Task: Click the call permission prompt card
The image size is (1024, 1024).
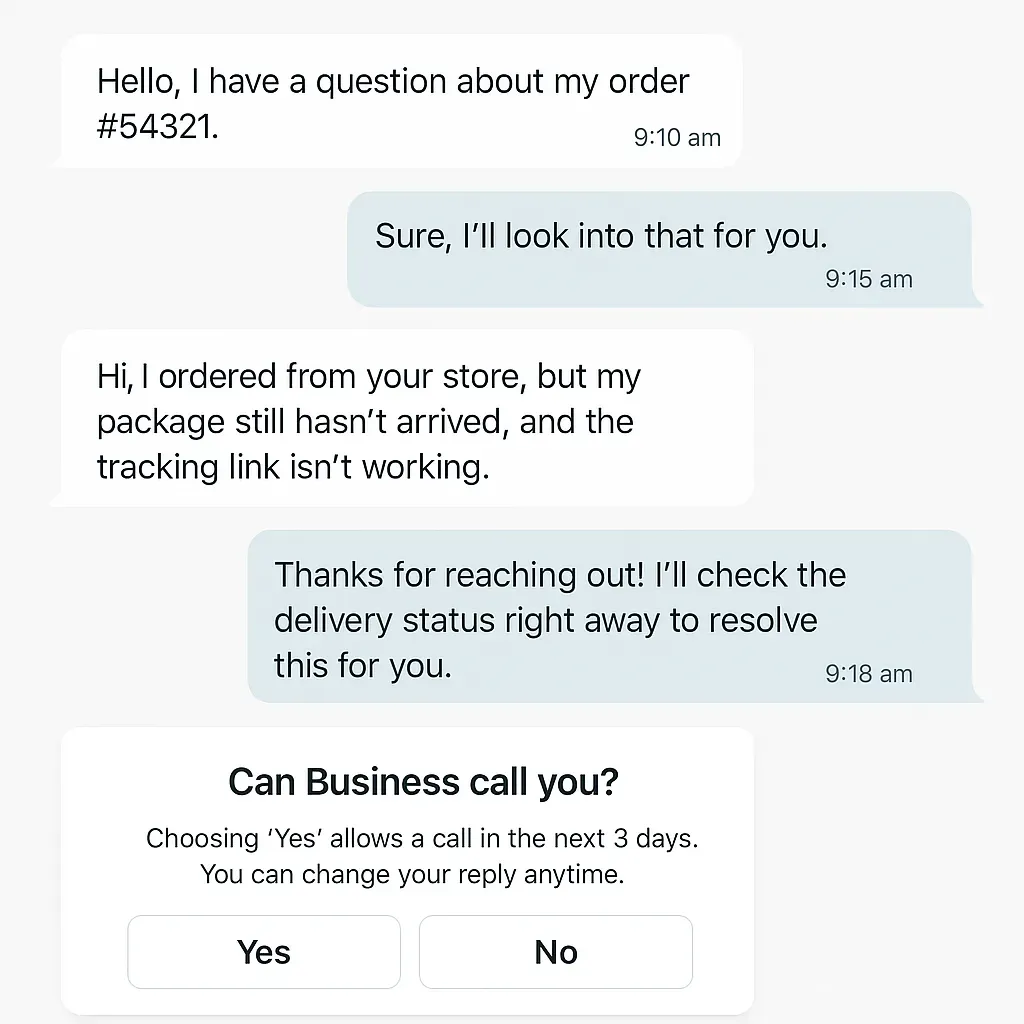Action: click(410, 870)
